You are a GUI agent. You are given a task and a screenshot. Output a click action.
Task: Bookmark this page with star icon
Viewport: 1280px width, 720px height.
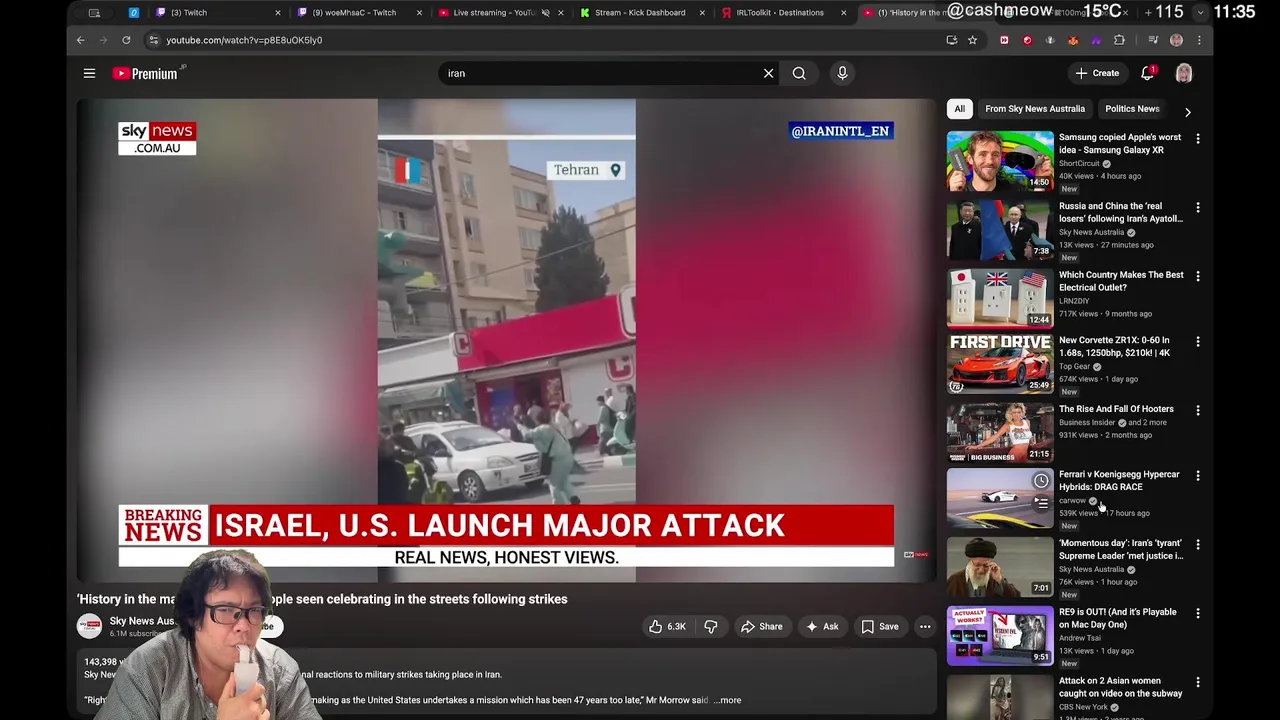(x=972, y=40)
